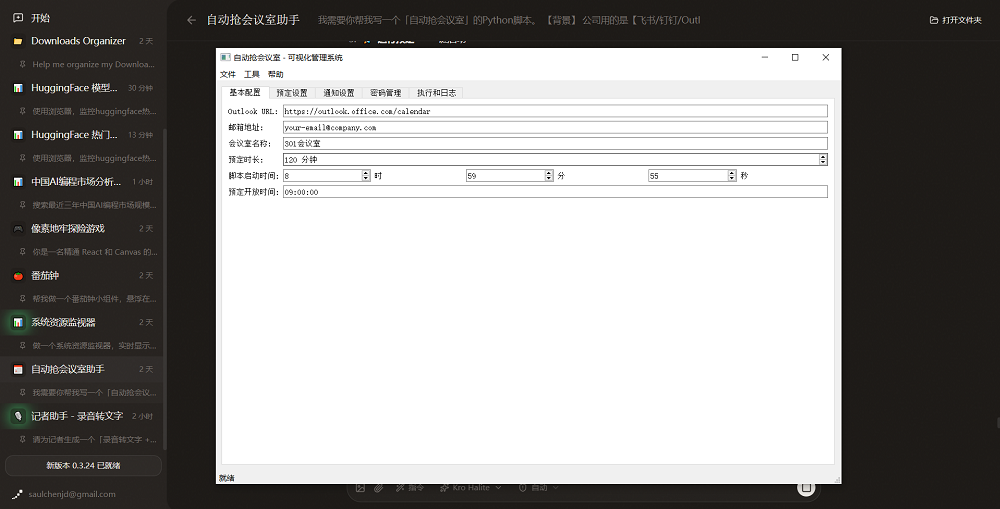This screenshot has height=509, width=1000.
Task: Click the chart icon of 系统资源监视器
Action: point(18,322)
